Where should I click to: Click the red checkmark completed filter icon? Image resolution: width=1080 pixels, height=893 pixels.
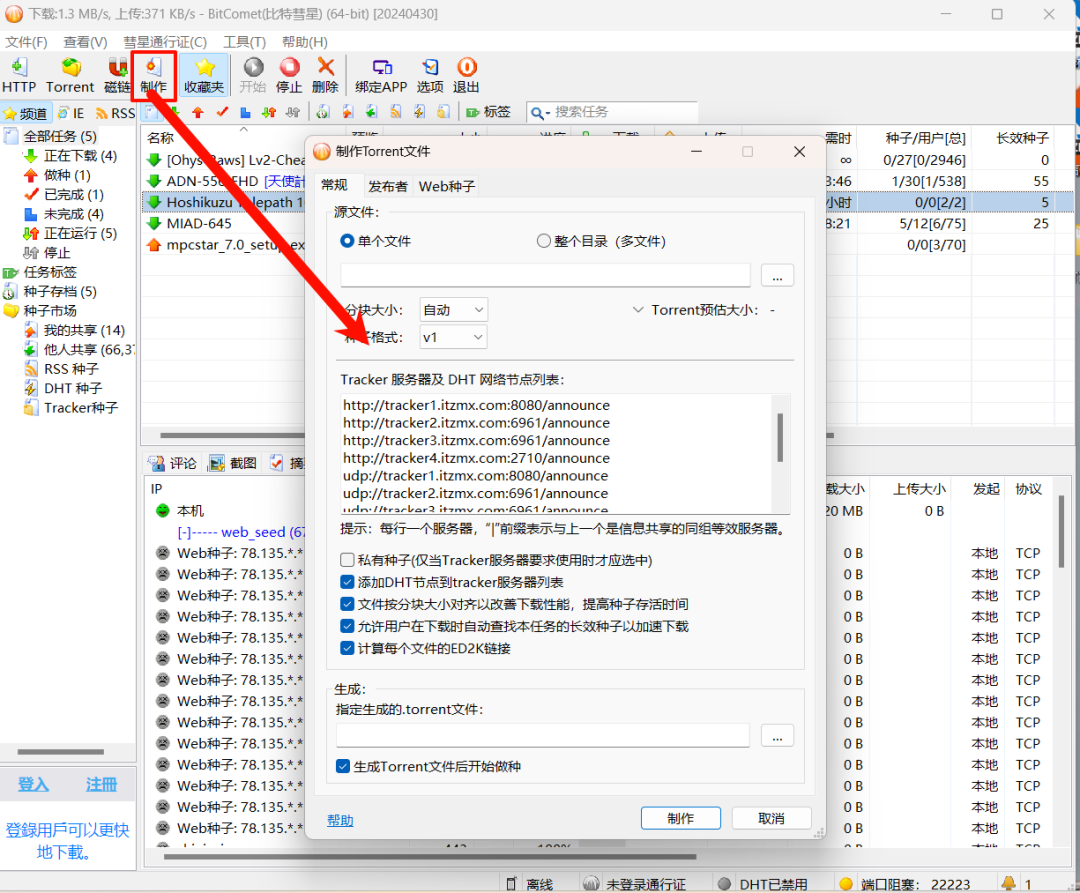(x=222, y=112)
